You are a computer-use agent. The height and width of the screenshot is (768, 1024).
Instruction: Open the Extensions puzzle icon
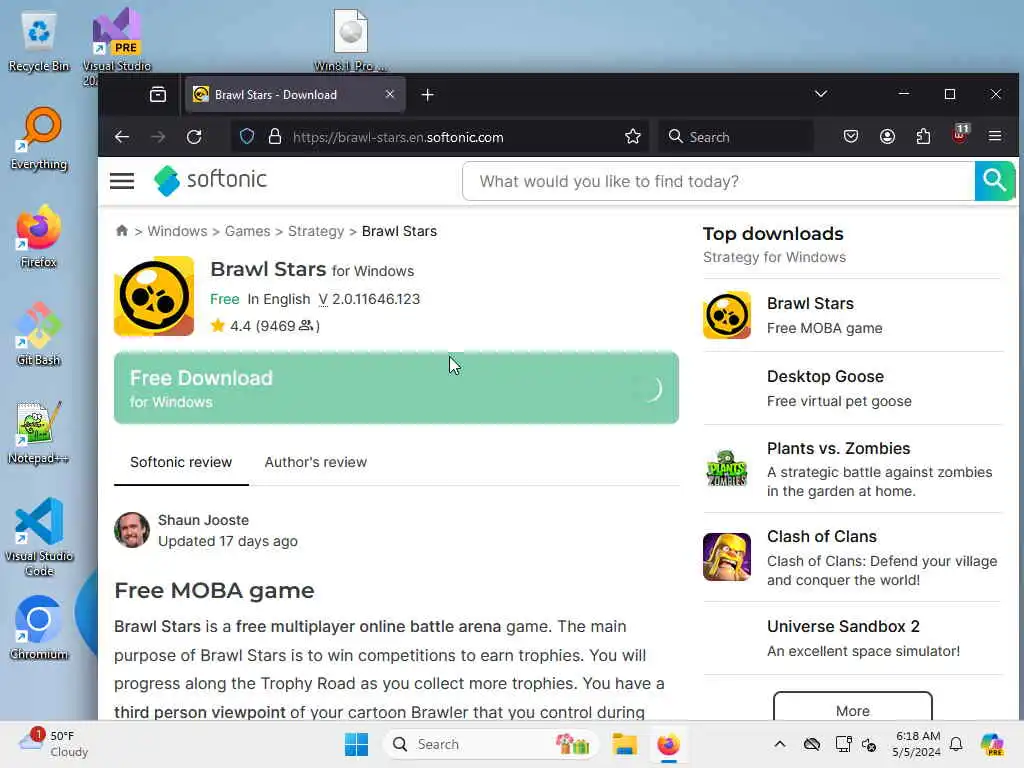click(923, 136)
